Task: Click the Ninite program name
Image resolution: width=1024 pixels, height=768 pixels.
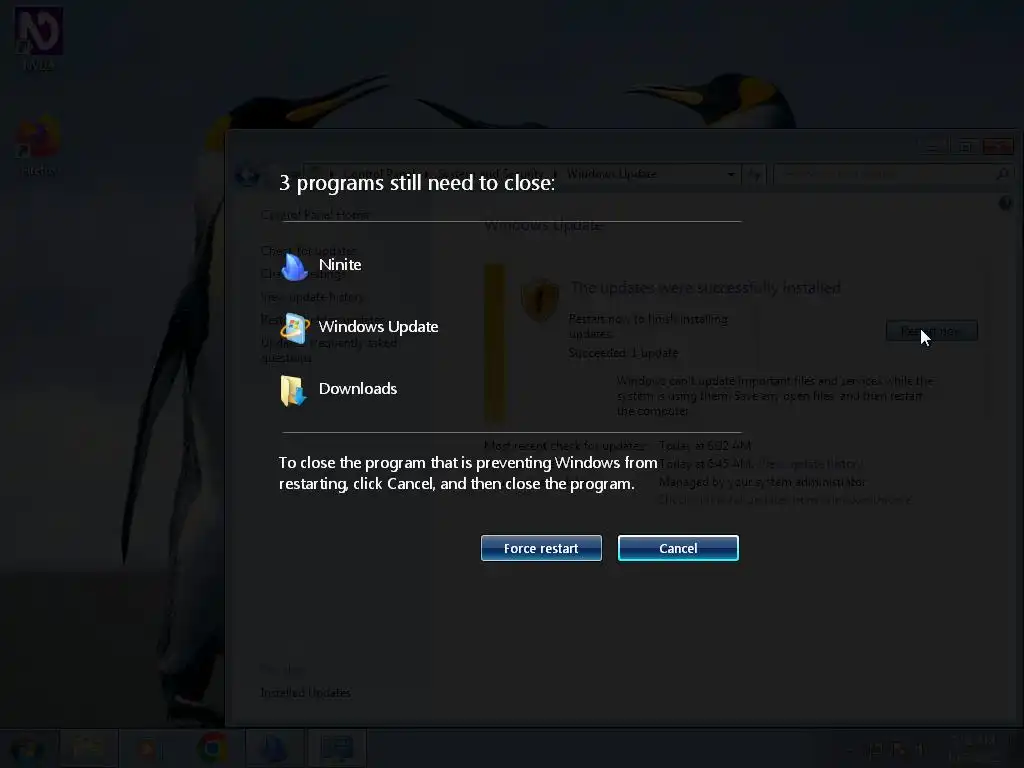Action: click(x=340, y=264)
